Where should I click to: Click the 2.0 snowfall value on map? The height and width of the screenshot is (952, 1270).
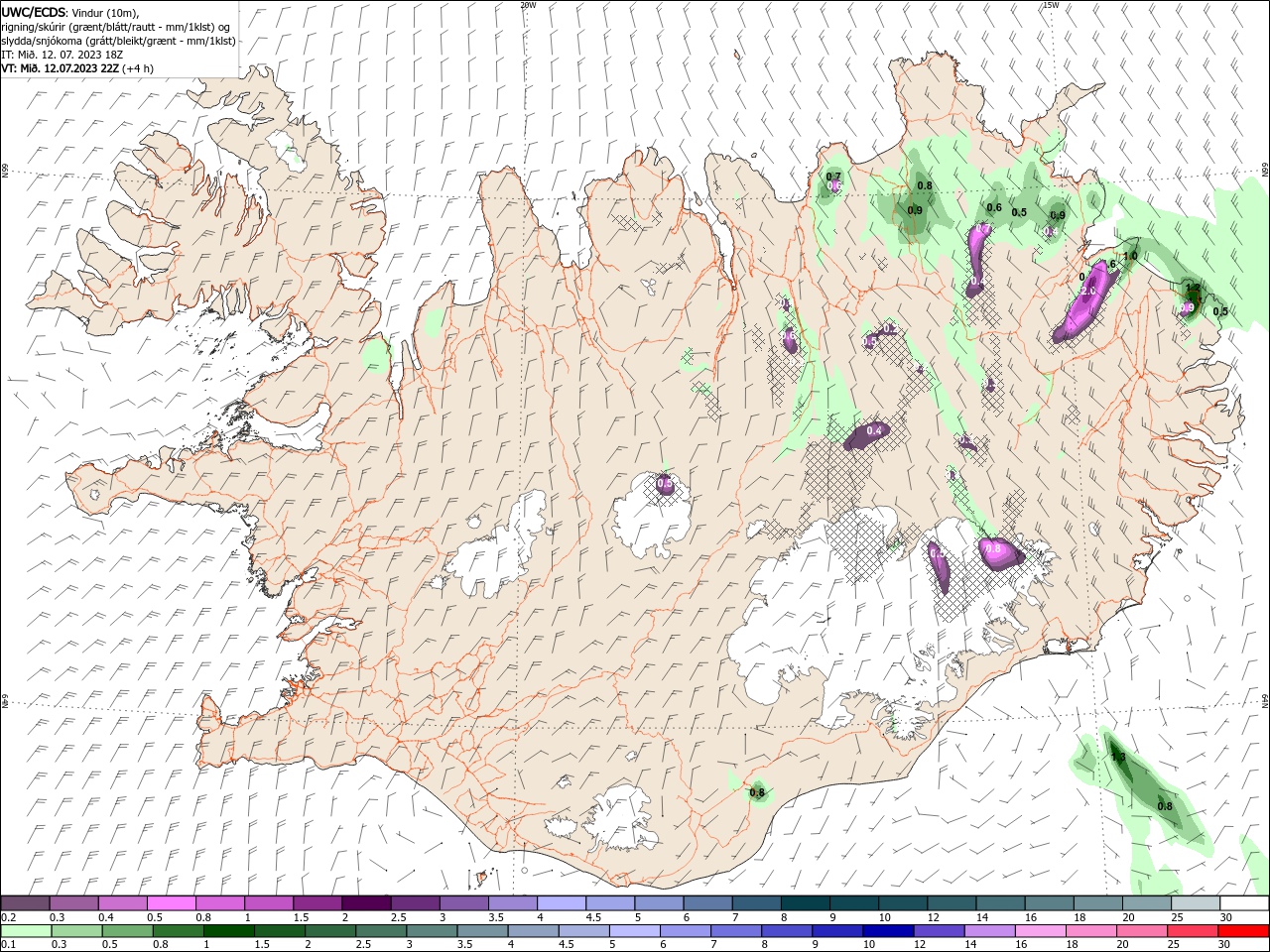1087,291
